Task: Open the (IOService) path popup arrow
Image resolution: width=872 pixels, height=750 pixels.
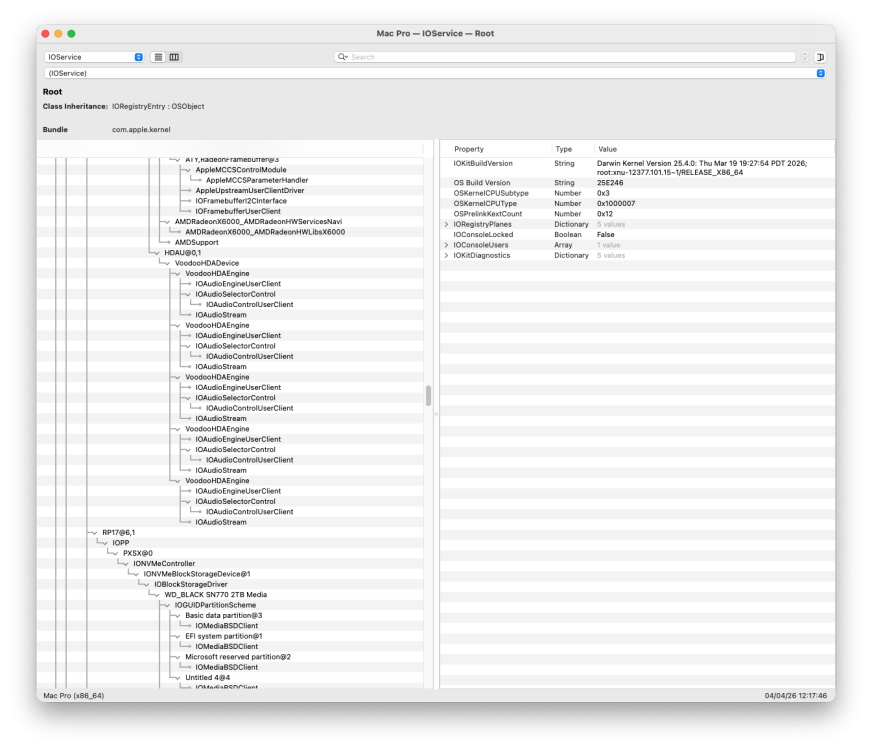Action: point(820,73)
